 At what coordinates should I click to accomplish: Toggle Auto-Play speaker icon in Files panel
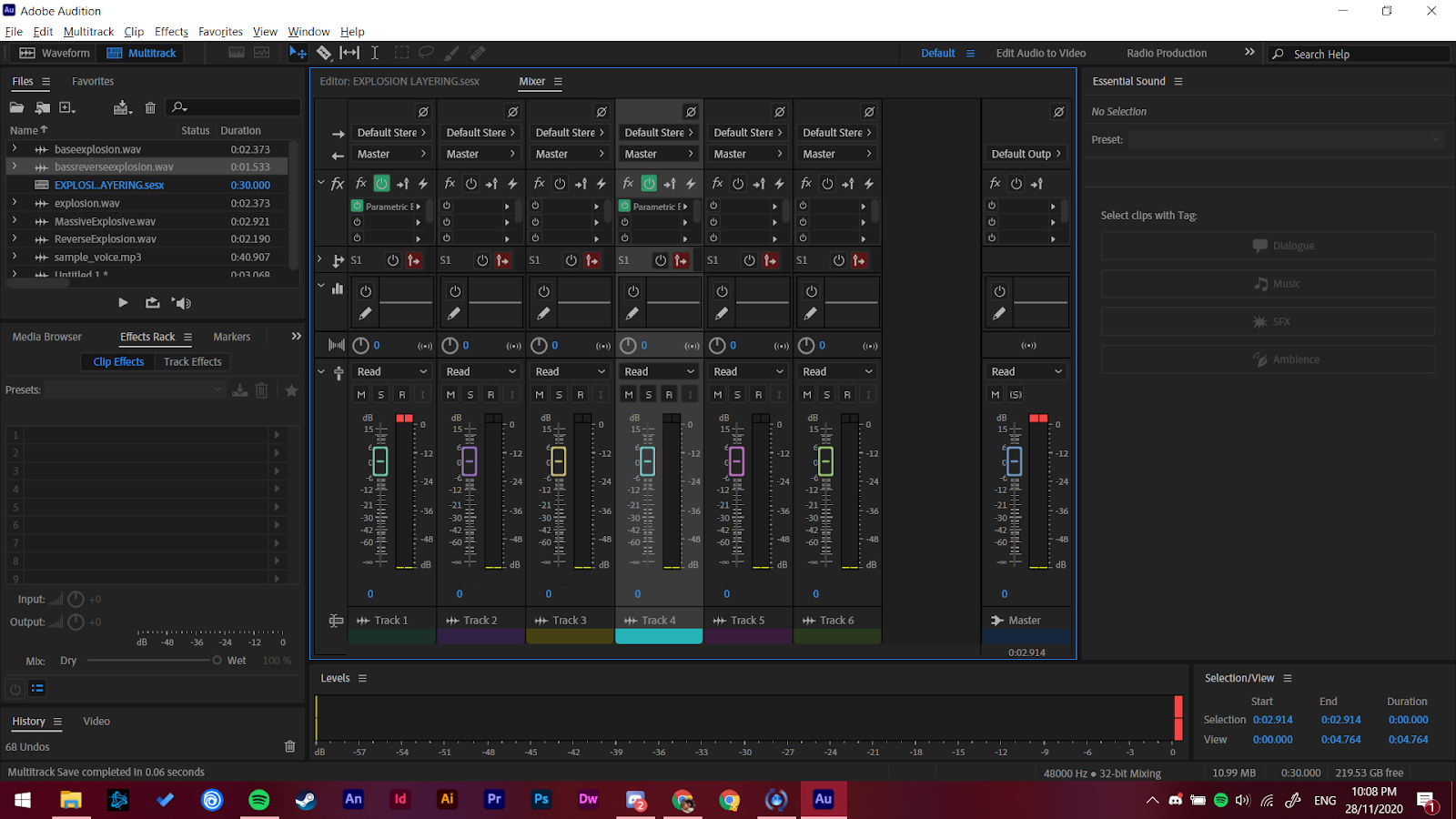(x=182, y=303)
